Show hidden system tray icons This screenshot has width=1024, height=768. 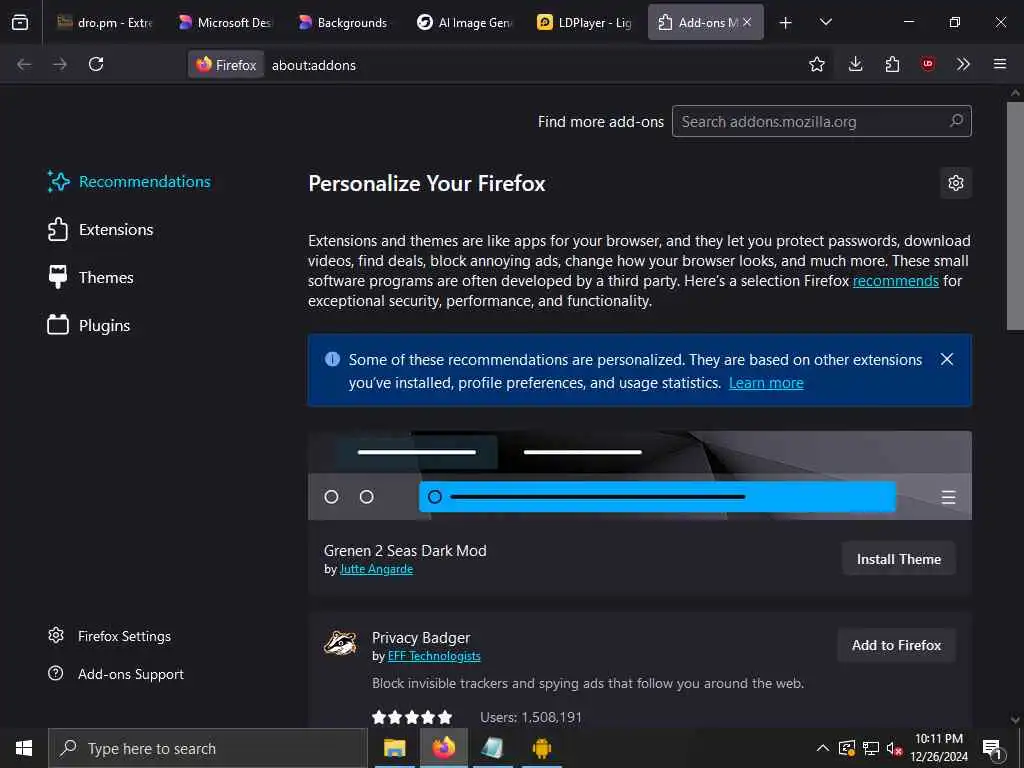[823, 748]
